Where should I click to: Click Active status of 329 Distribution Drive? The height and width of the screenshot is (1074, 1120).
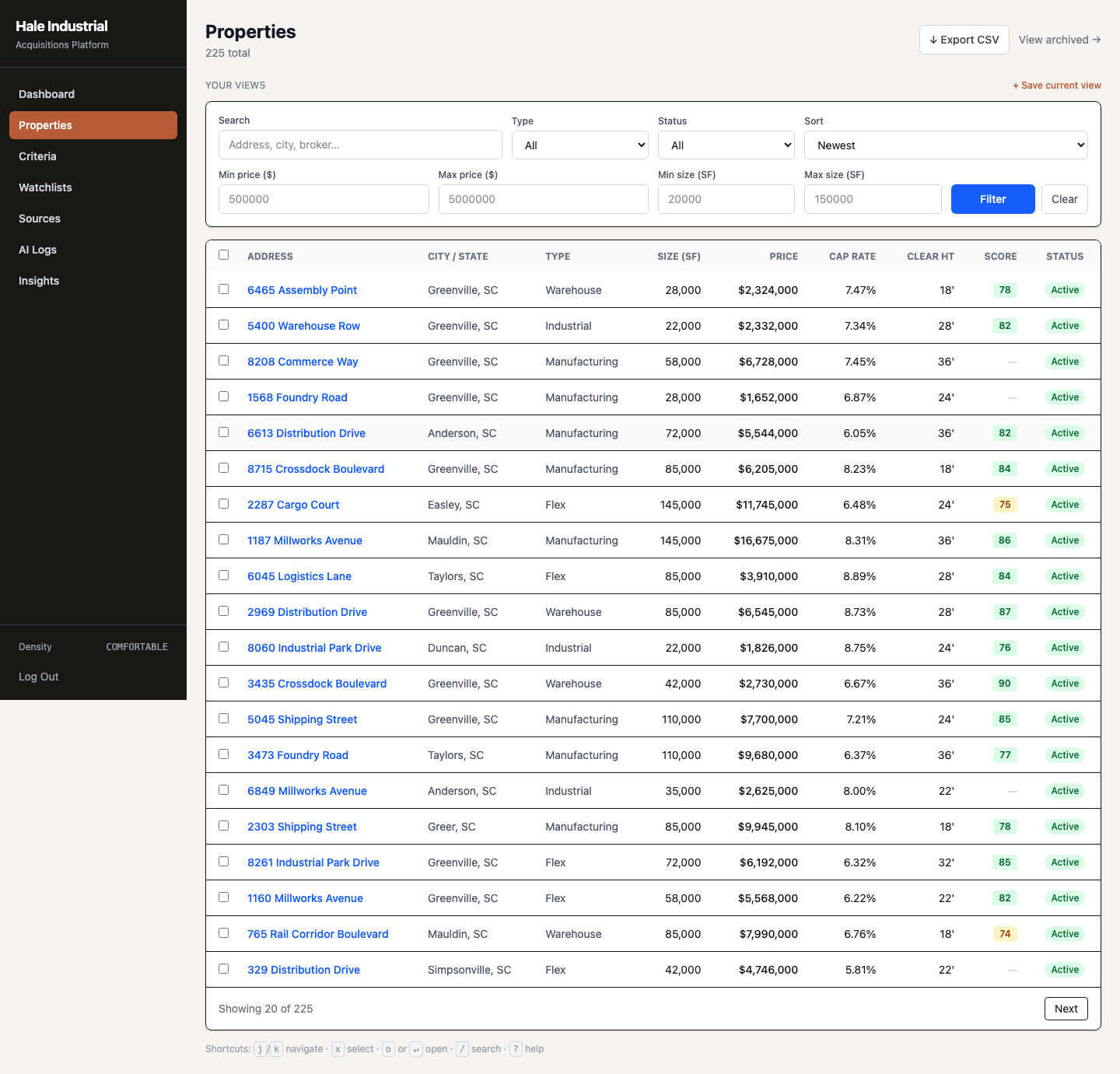tap(1065, 970)
